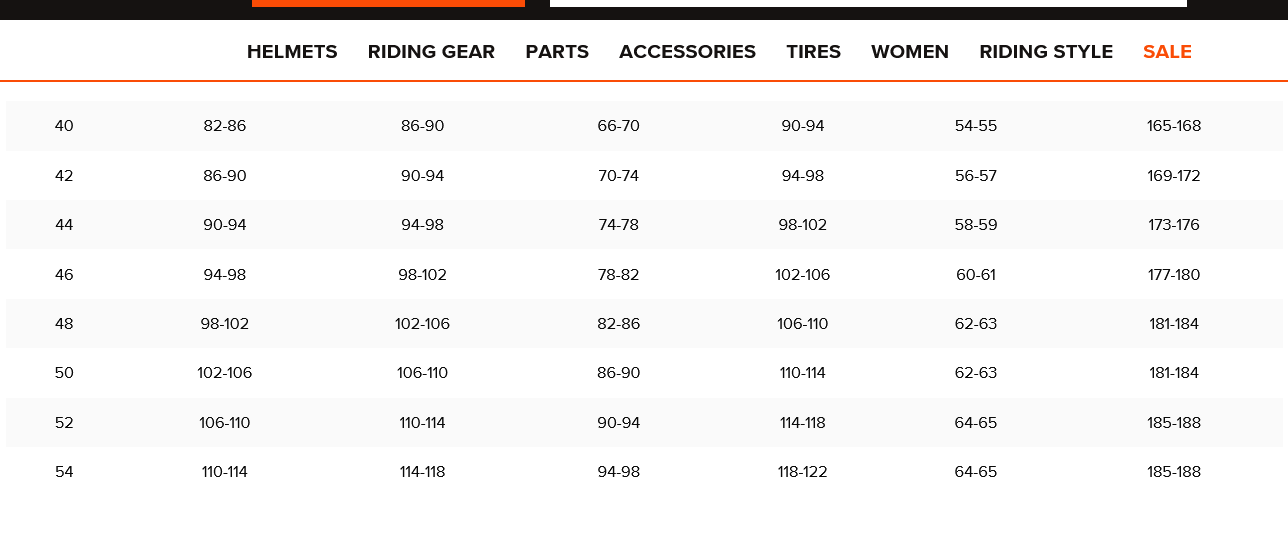1288x549 pixels.
Task: Go to the TIRES section
Action: (x=813, y=52)
